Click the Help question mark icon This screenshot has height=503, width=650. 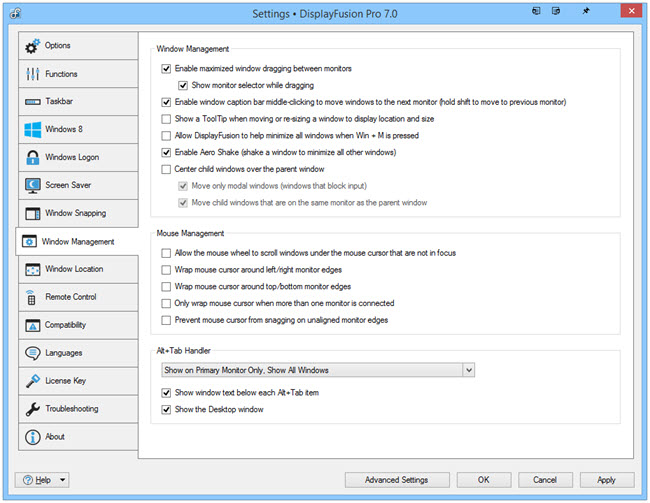click(x=28, y=480)
